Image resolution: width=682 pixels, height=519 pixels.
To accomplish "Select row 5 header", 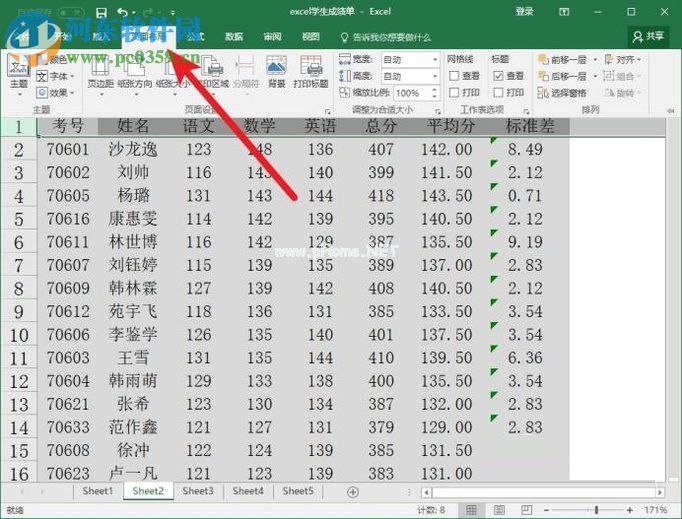I will click(x=19, y=219).
